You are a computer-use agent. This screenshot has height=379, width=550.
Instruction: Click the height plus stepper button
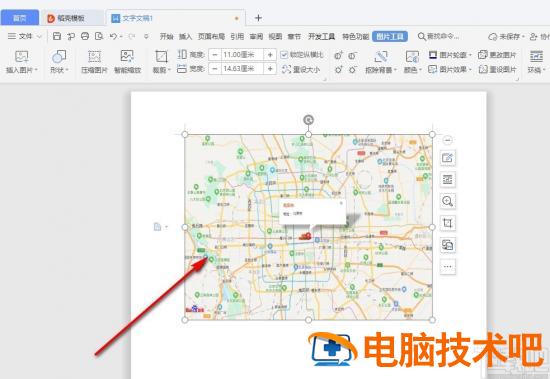pyautogui.click(x=270, y=55)
